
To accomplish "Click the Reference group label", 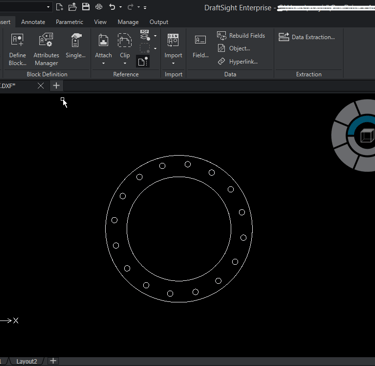I will pyautogui.click(x=126, y=74).
